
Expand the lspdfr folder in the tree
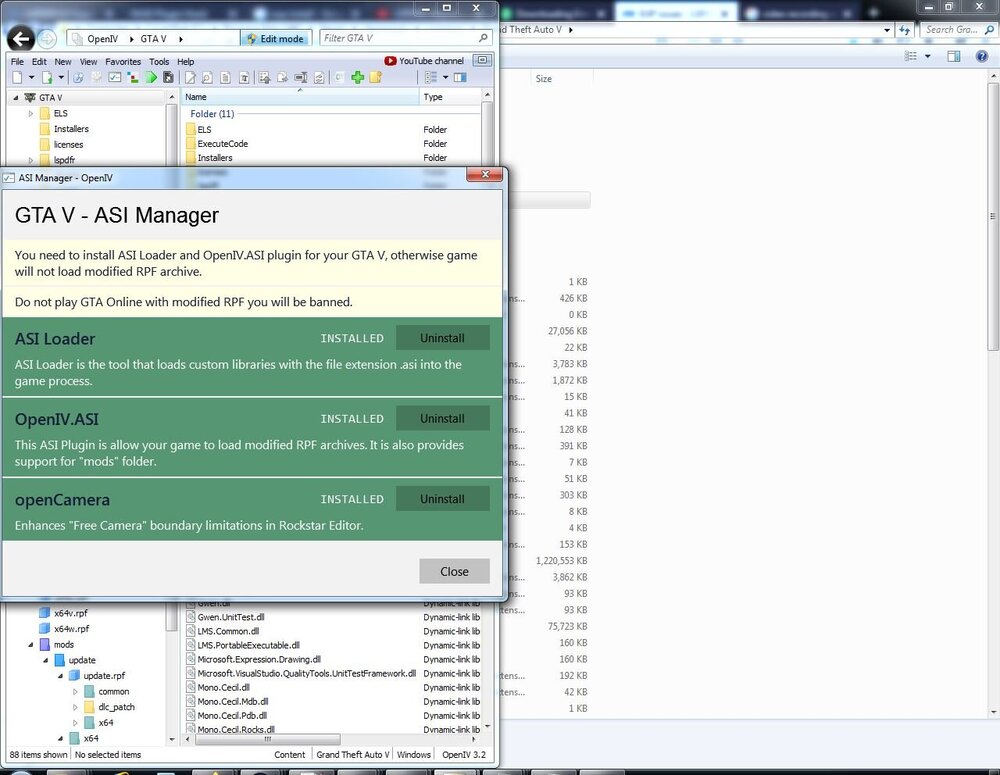tap(31, 160)
